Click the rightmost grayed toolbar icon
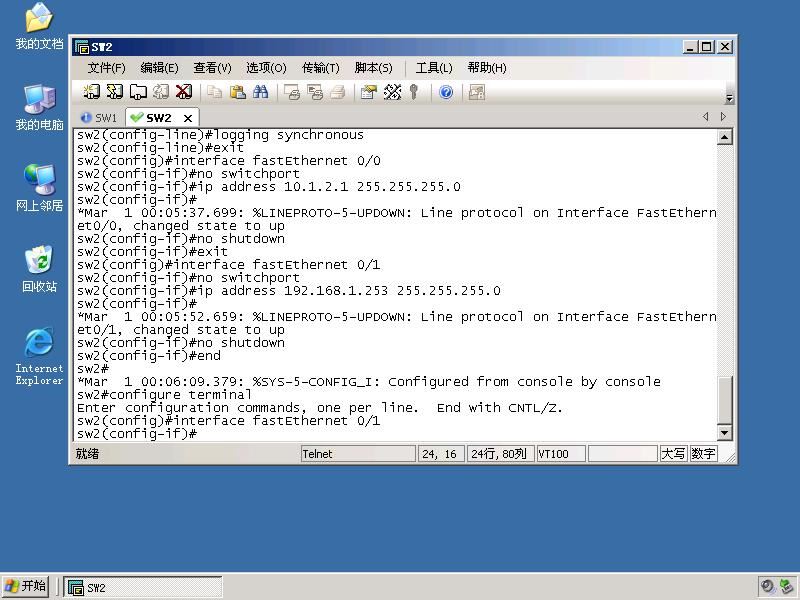 tap(477, 92)
